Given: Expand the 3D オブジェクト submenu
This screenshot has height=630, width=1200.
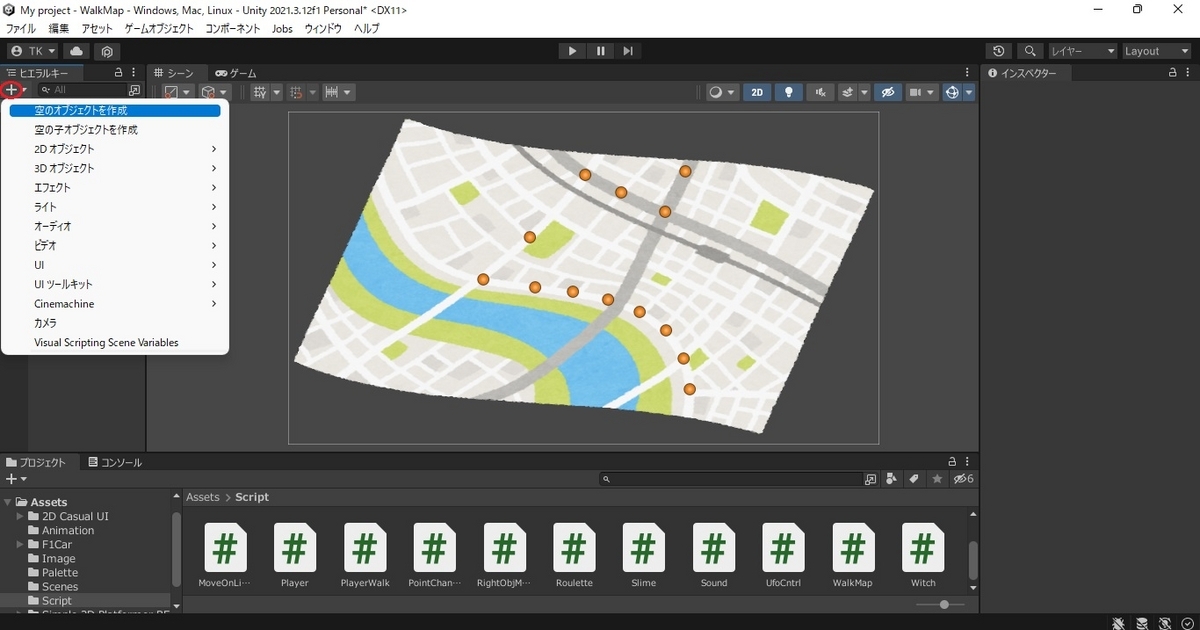Looking at the screenshot, I should (x=115, y=168).
